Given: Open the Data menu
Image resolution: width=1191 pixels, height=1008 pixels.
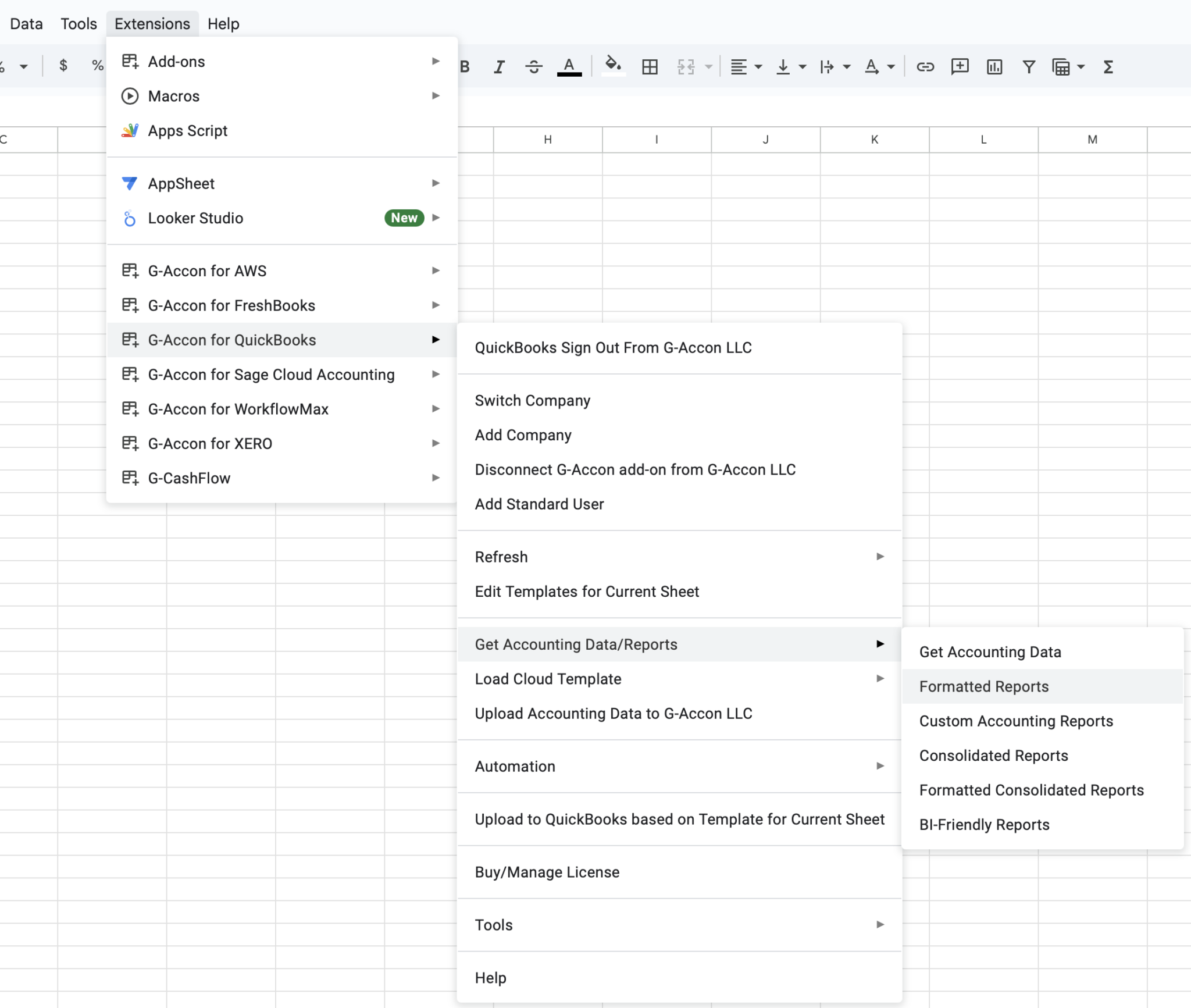Looking at the screenshot, I should tap(26, 24).
